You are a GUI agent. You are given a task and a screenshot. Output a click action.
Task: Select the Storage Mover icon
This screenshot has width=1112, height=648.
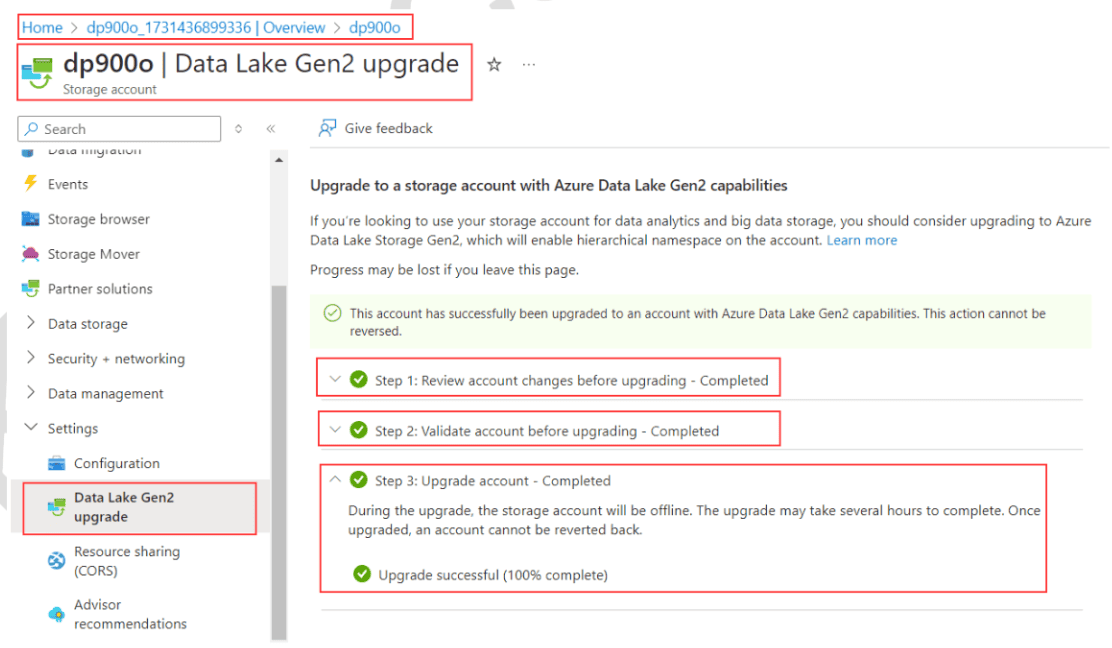pyautogui.click(x=30, y=254)
